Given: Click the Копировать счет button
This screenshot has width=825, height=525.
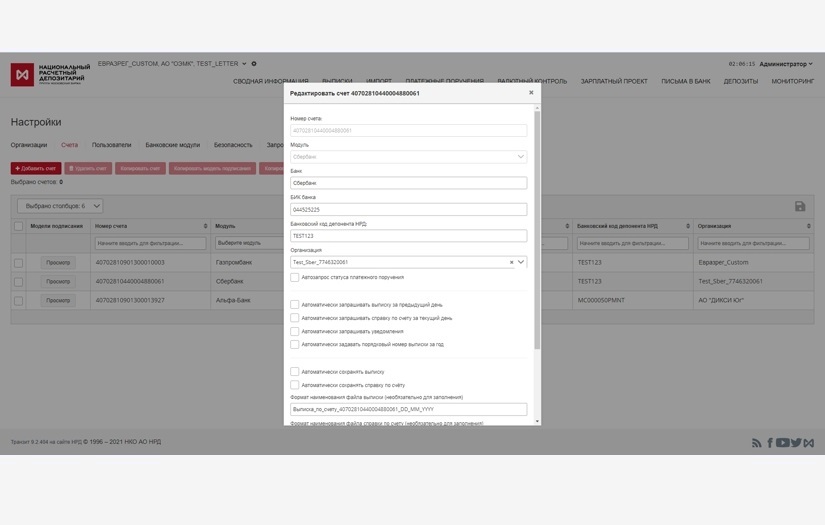Looking at the screenshot, I should coord(140,168).
